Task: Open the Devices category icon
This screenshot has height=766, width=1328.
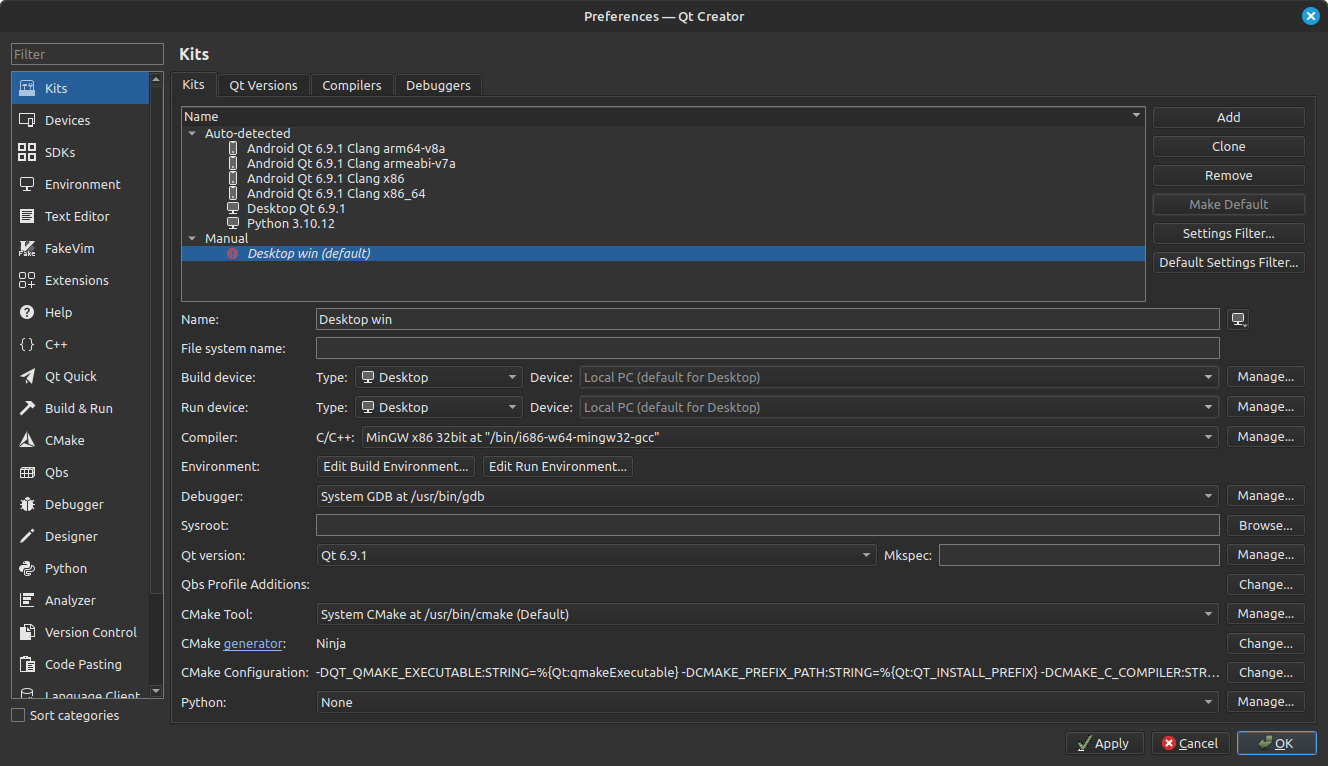Action: (27, 120)
